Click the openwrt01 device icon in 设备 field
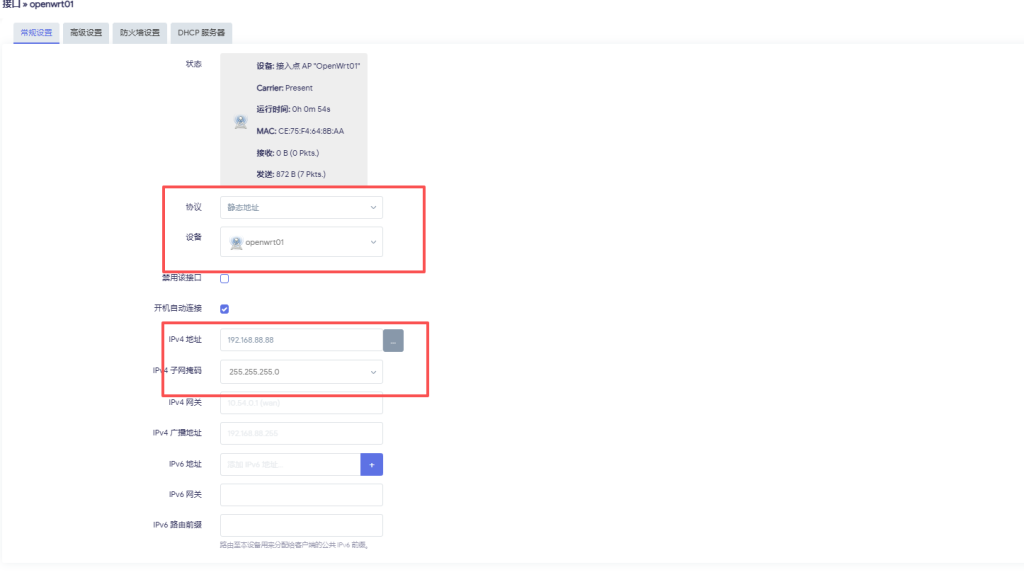The width and height of the screenshot is (1024, 582). click(x=237, y=241)
